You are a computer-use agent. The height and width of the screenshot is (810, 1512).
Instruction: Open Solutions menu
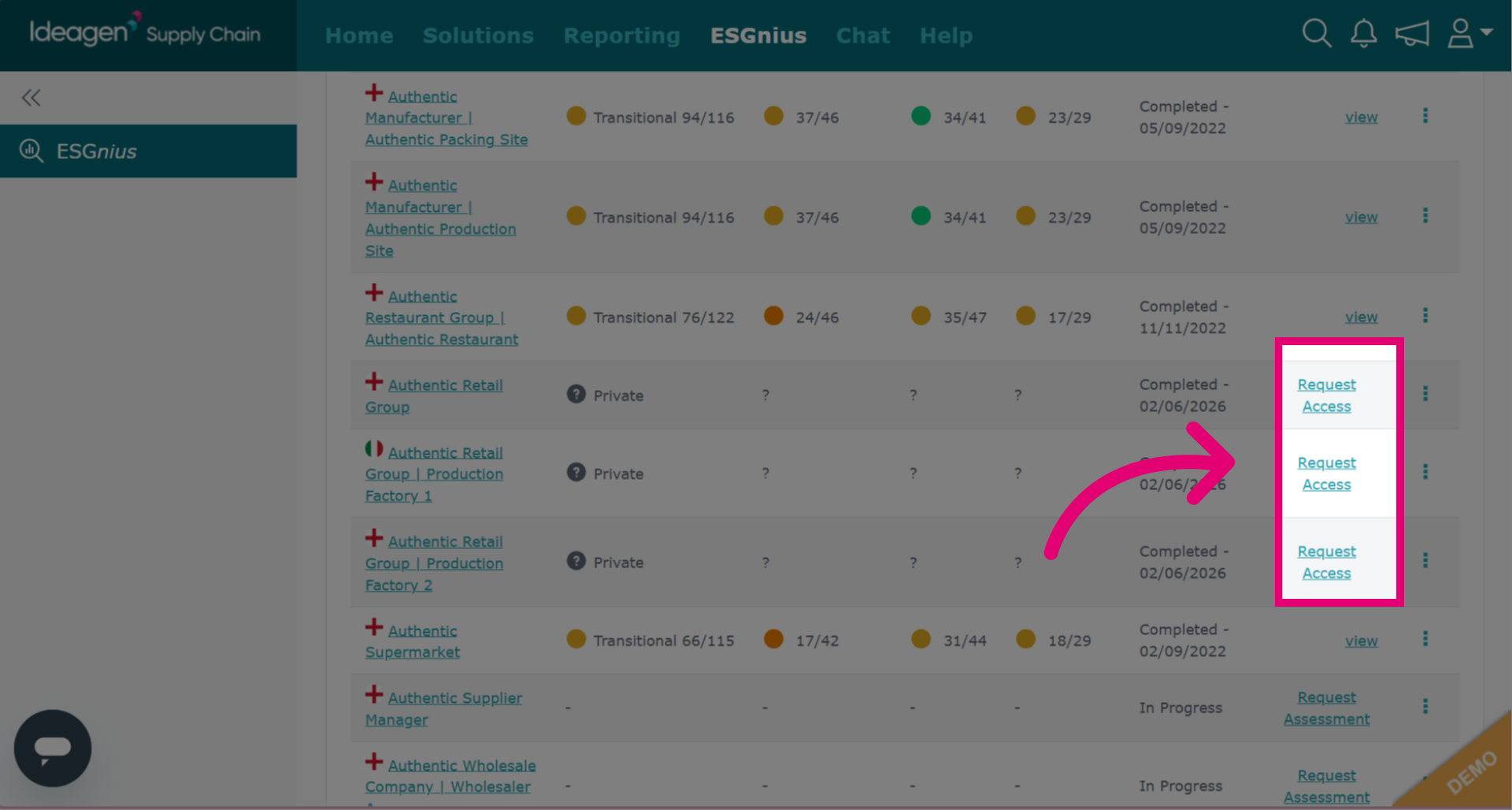point(478,35)
